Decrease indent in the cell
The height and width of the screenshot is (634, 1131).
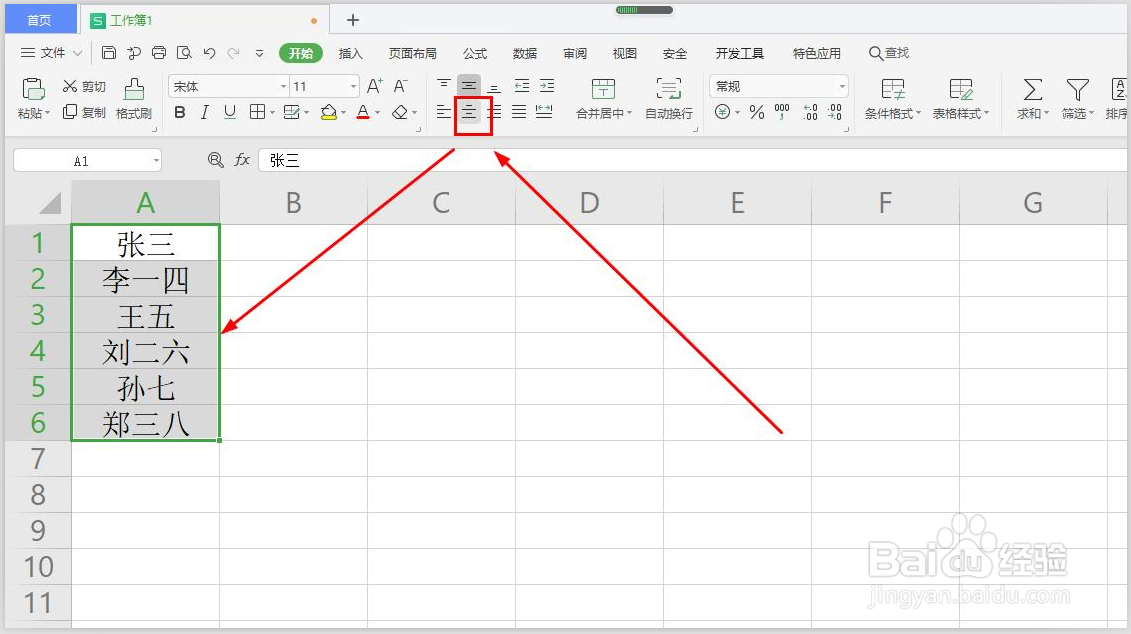(x=522, y=86)
